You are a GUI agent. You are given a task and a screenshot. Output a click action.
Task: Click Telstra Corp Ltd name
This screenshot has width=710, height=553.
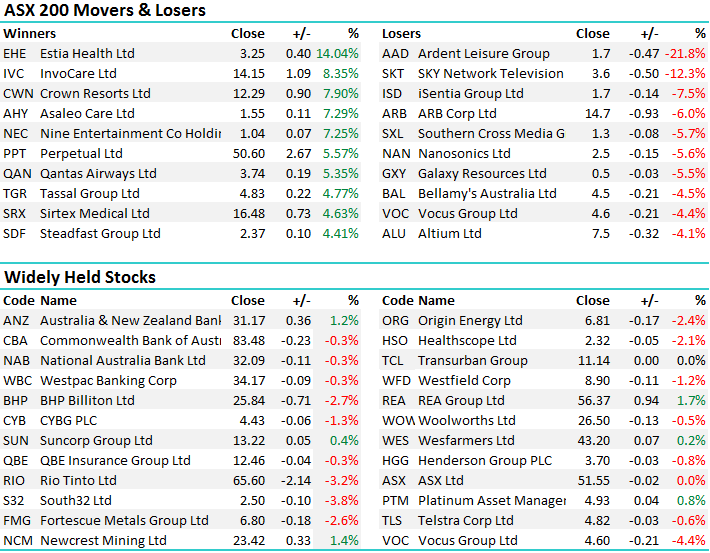coord(466,520)
